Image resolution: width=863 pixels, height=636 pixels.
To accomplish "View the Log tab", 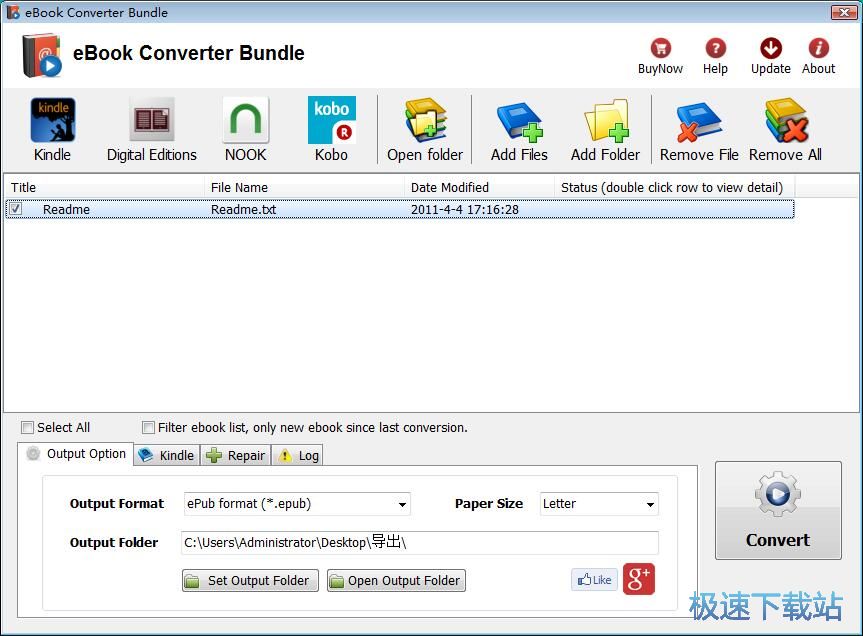I will (x=297, y=456).
